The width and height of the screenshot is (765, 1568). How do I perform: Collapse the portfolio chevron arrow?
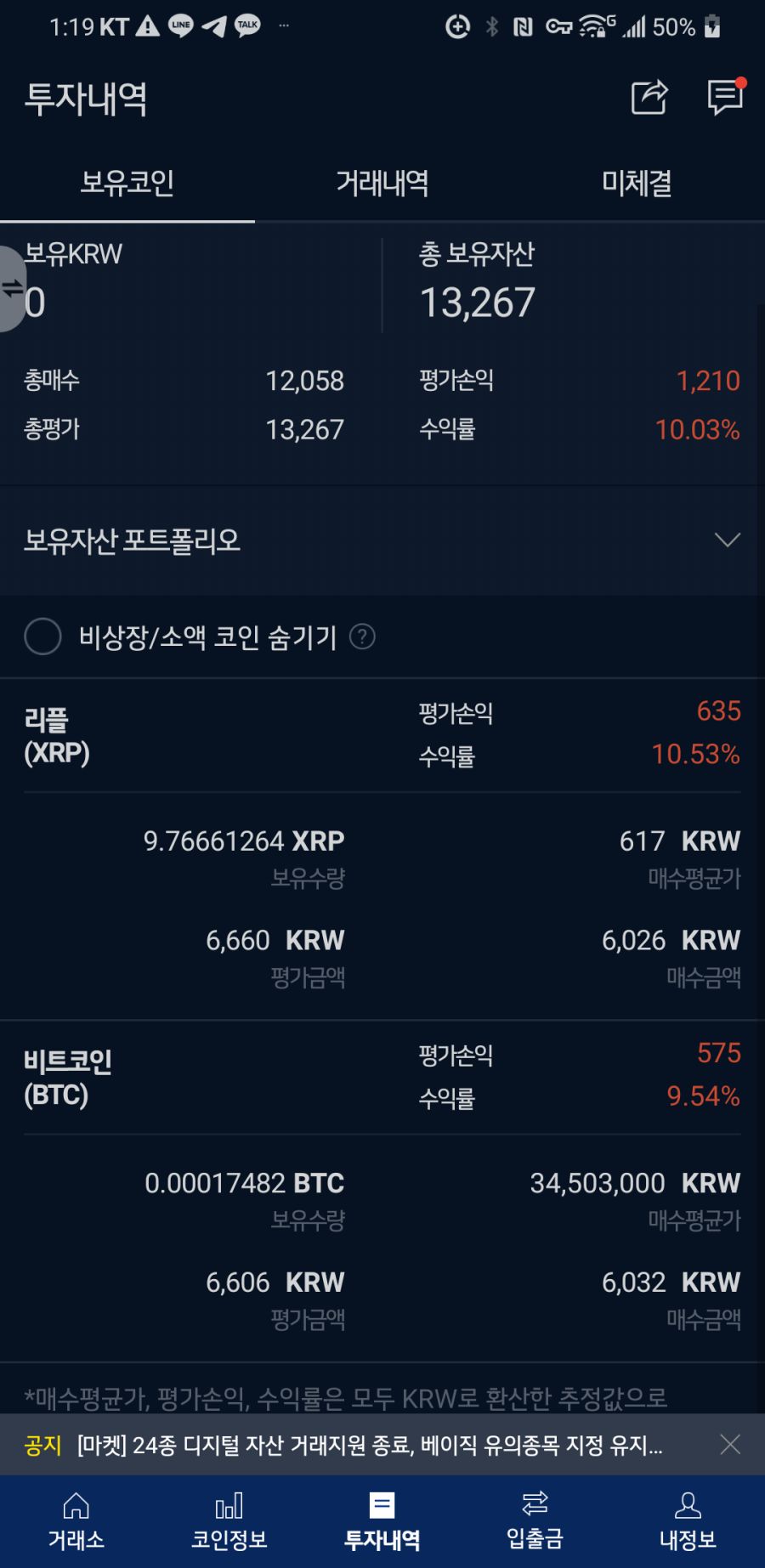click(725, 541)
